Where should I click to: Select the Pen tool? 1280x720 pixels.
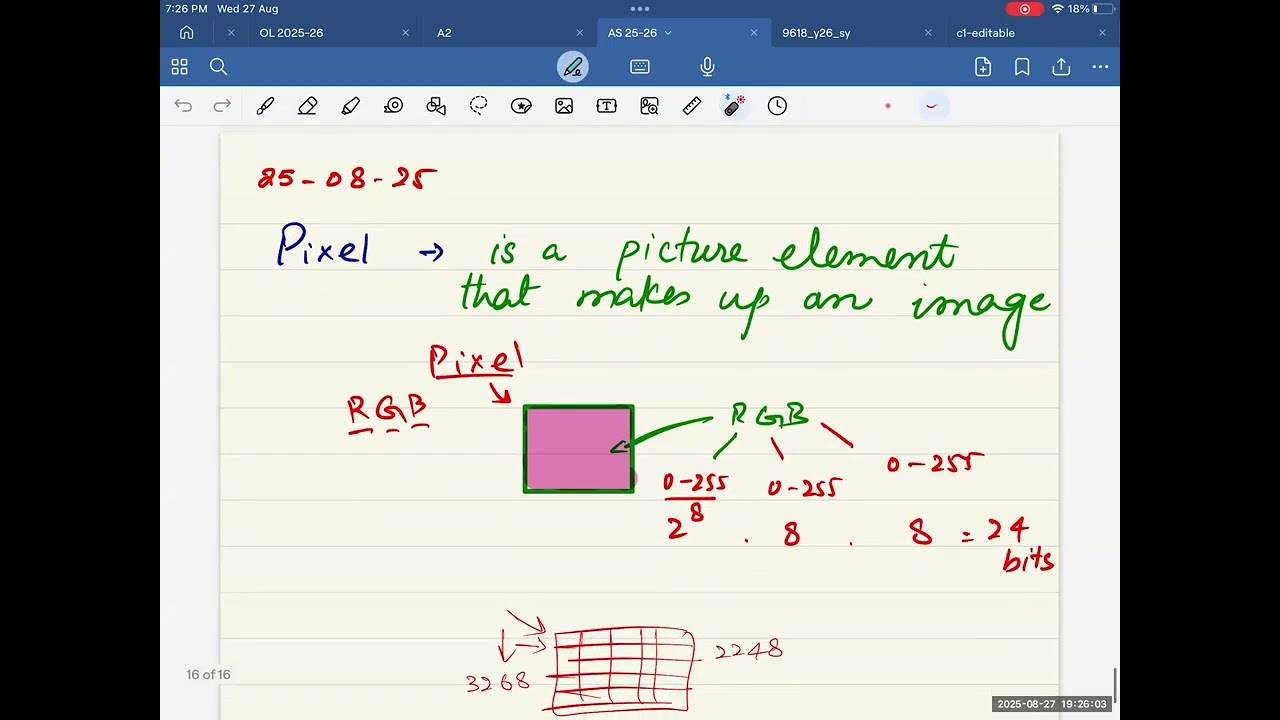265,106
